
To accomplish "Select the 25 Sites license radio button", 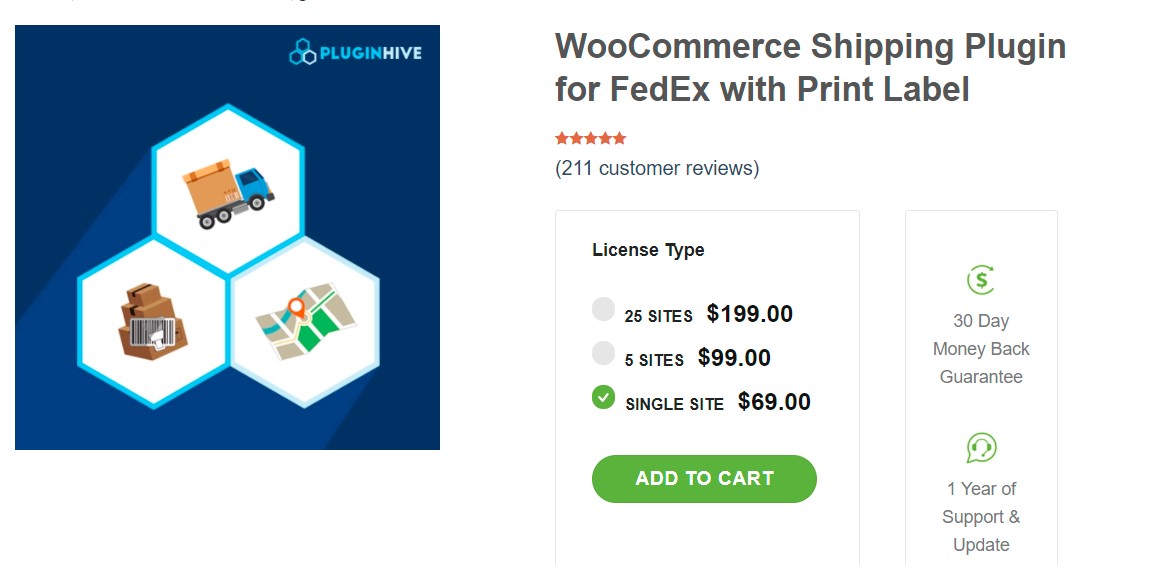I will tap(603, 309).
